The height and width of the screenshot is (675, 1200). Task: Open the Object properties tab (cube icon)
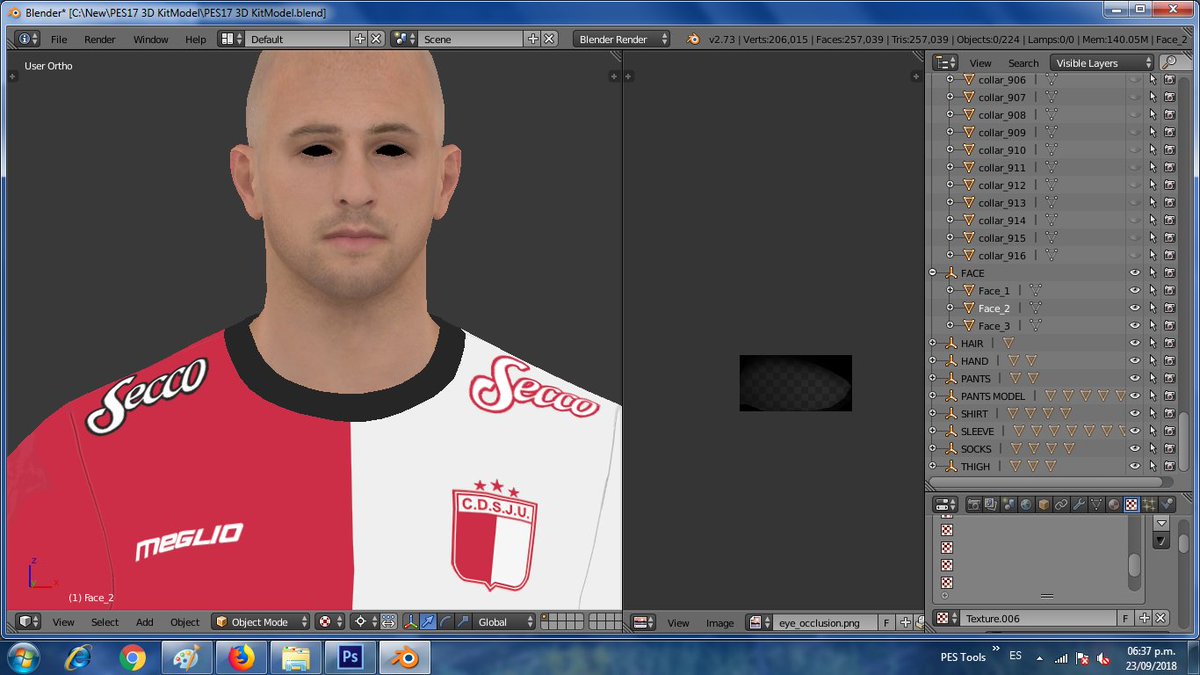pyautogui.click(x=1043, y=504)
